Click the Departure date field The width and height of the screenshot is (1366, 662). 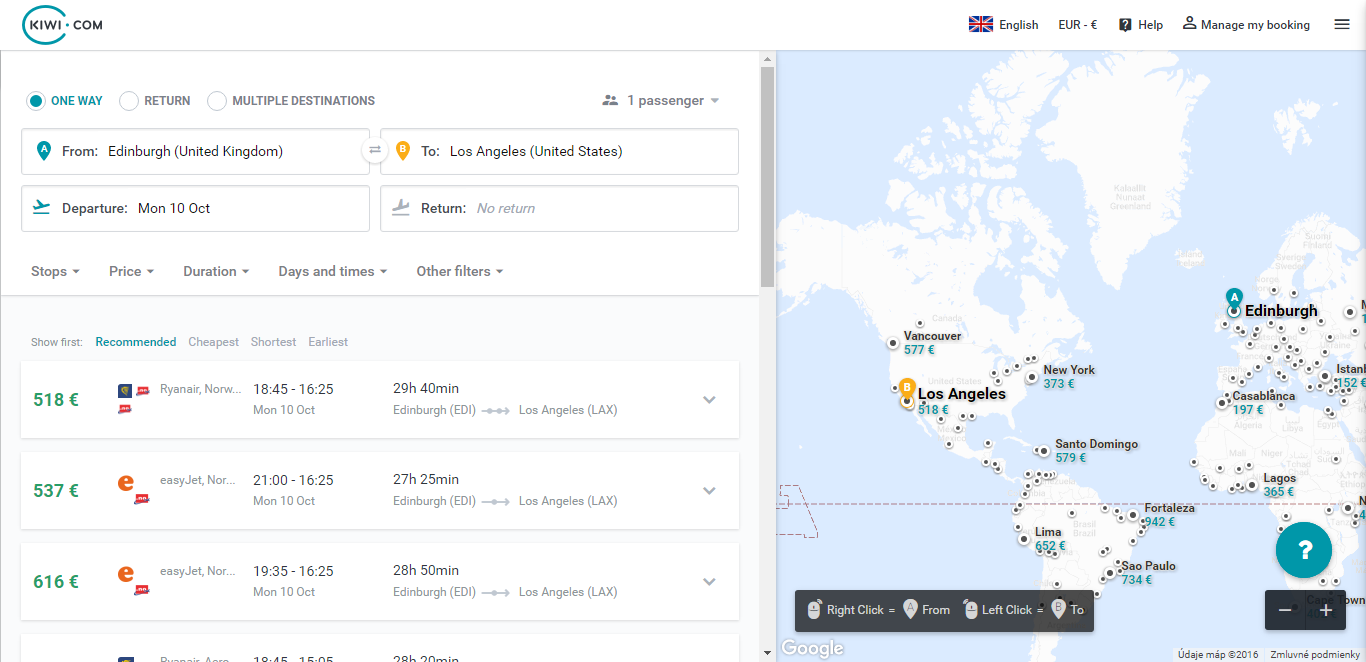point(195,208)
